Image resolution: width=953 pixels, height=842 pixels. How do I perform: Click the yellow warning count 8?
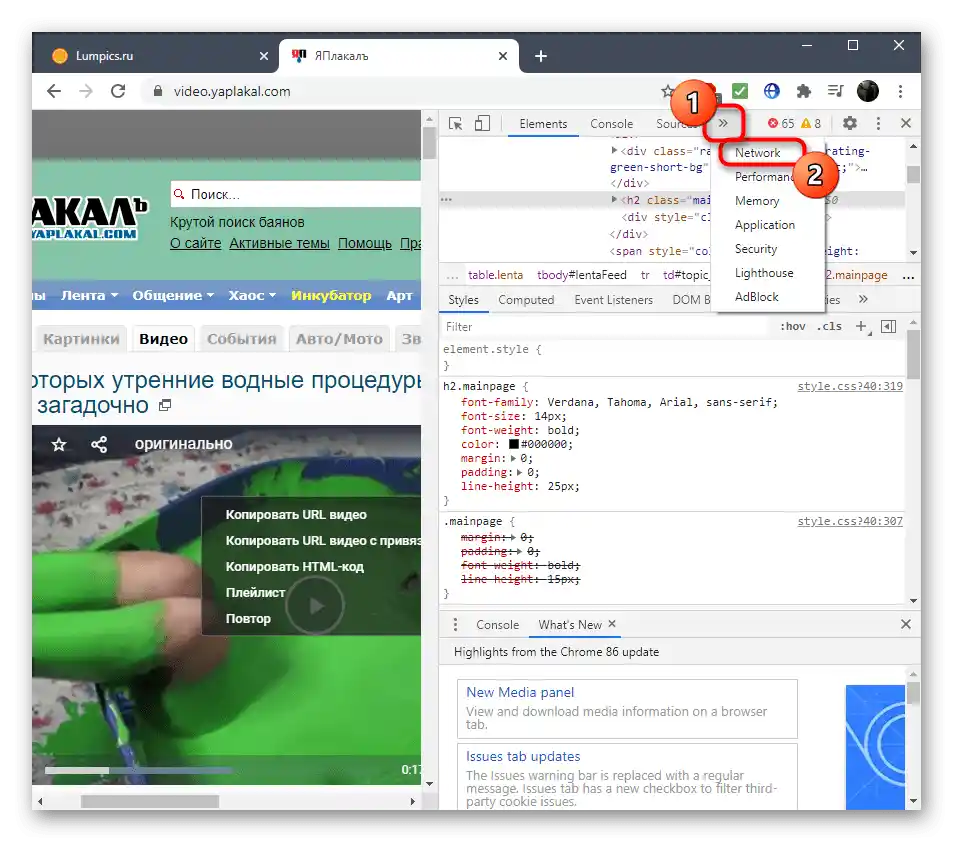(811, 123)
